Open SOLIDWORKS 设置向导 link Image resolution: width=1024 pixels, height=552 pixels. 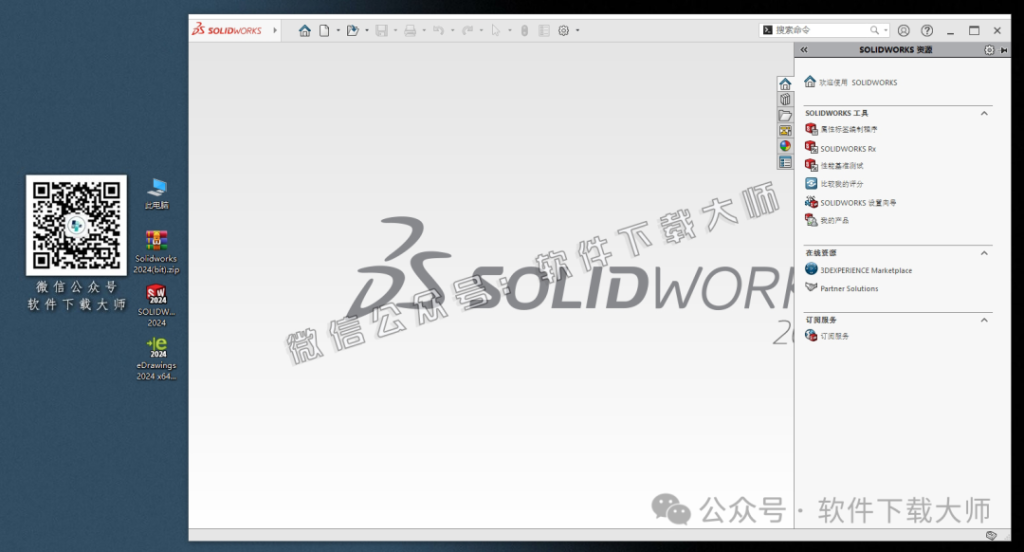tap(850, 203)
